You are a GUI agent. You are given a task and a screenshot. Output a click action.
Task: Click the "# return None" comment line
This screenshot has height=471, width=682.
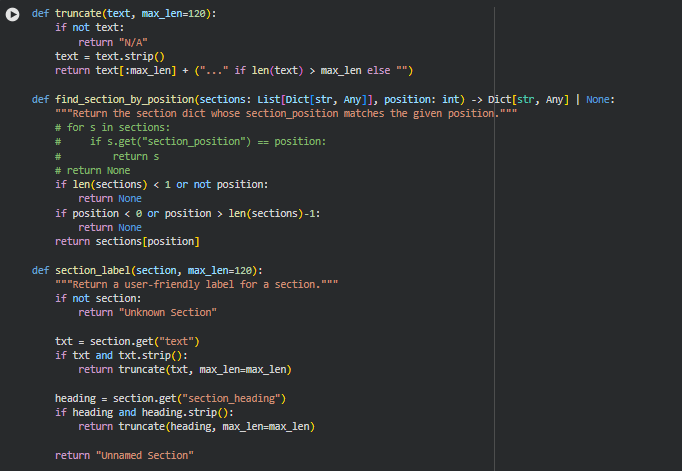coord(92,171)
